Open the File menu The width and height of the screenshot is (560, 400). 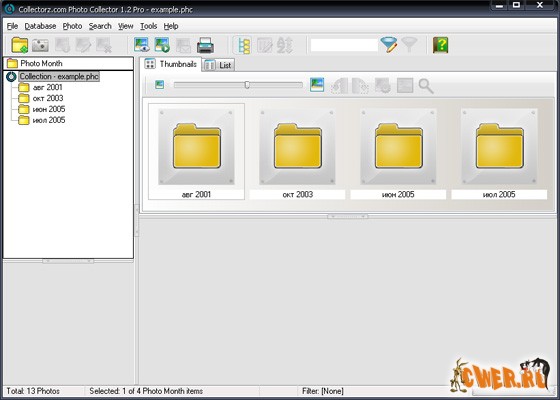pyautogui.click(x=12, y=26)
